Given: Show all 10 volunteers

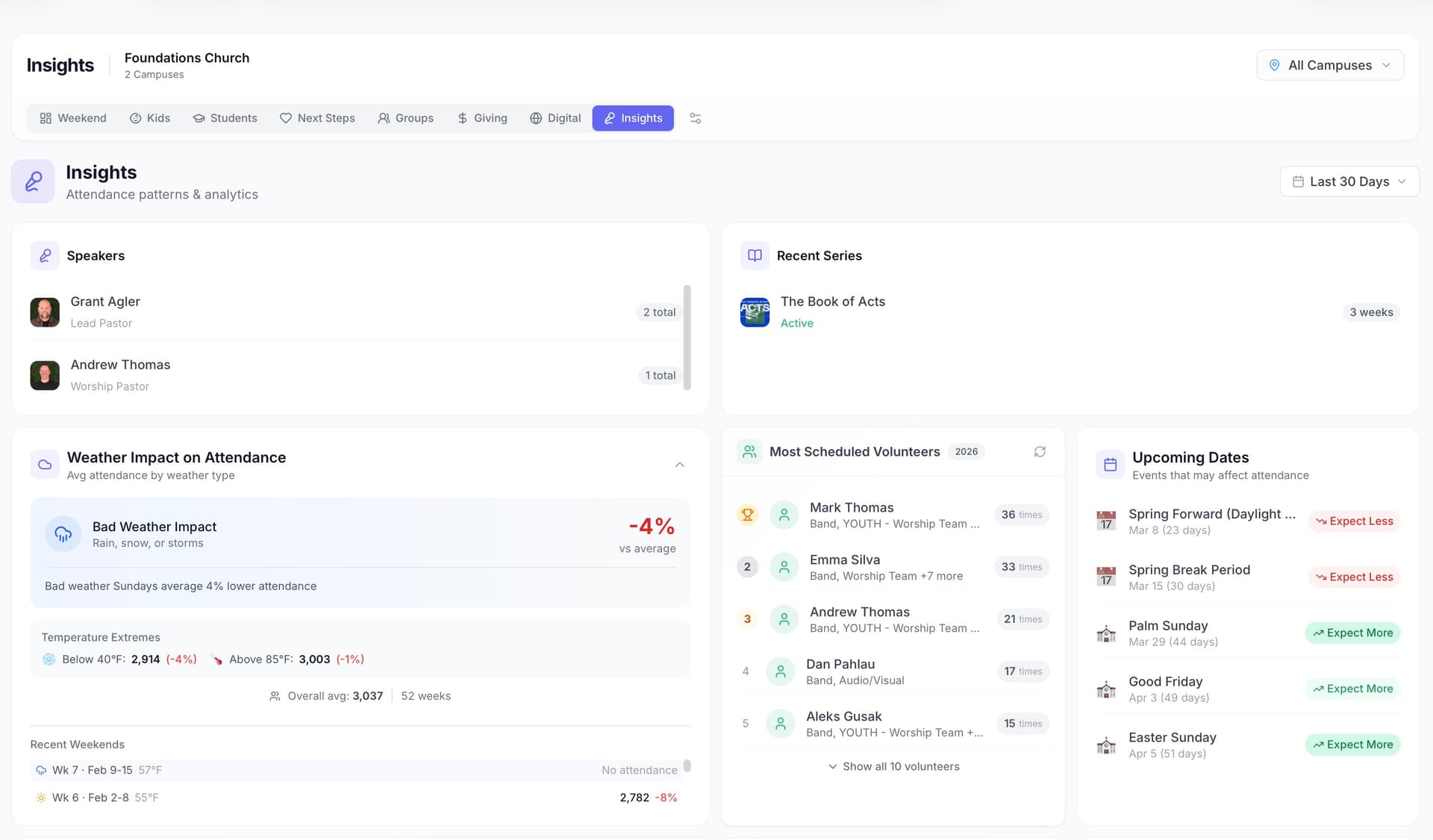Looking at the screenshot, I should coord(893,766).
